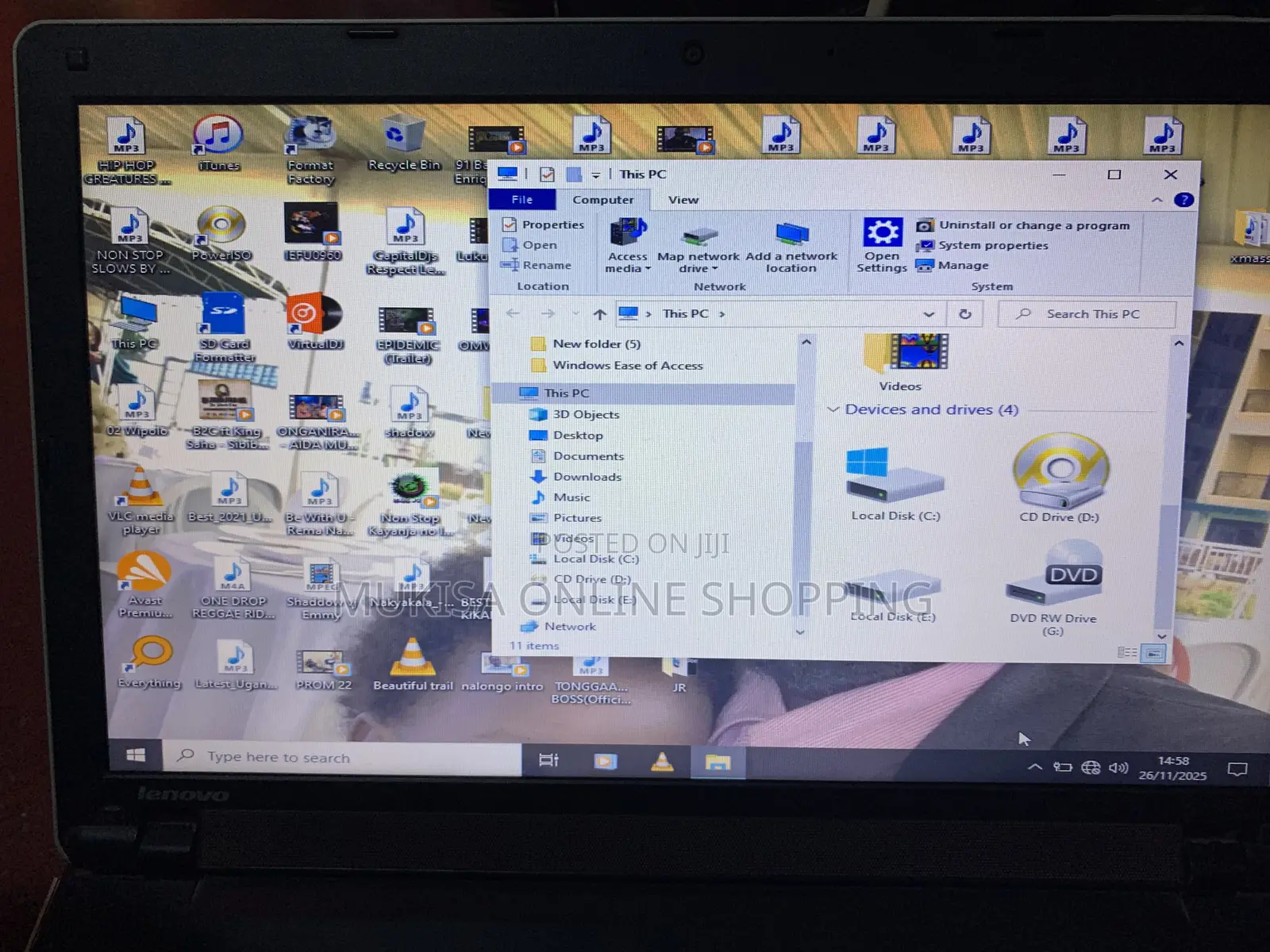This screenshot has height=952, width=1270.
Task: Click the content pane scroll-up arrow
Action: [x=1179, y=344]
